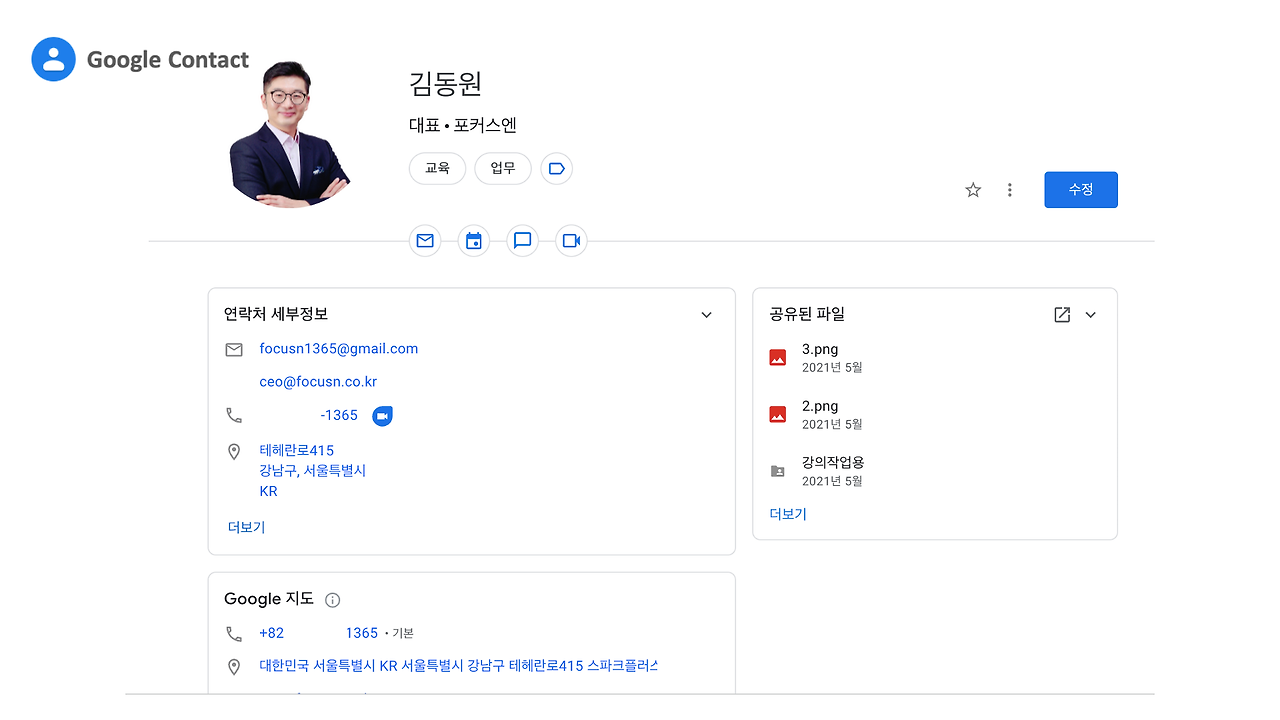Image resolution: width=1280 pixels, height=720 pixels.
Task: Toggle the star to favorite this contact
Action: click(x=972, y=189)
